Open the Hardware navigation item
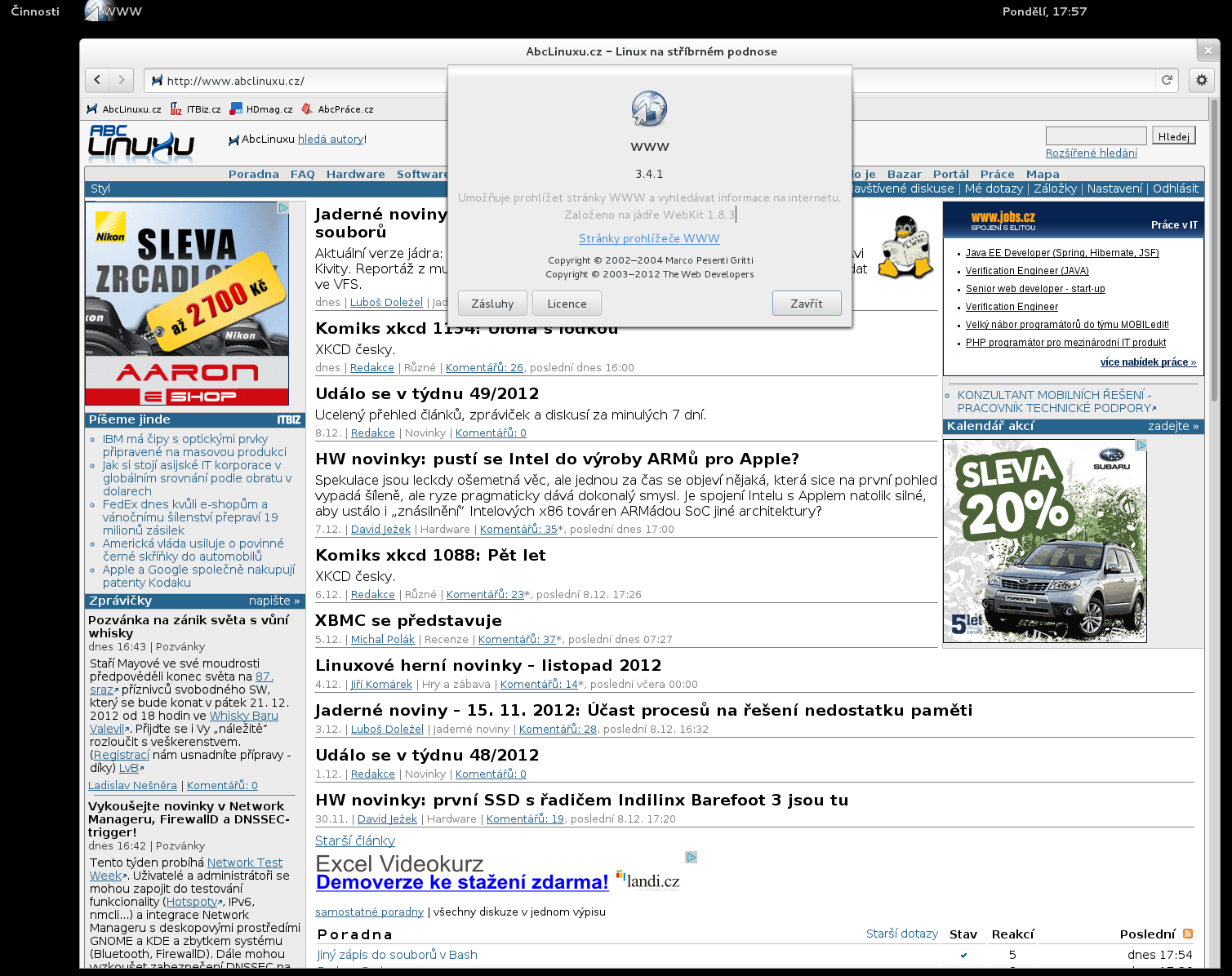1232x976 pixels. (x=356, y=174)
